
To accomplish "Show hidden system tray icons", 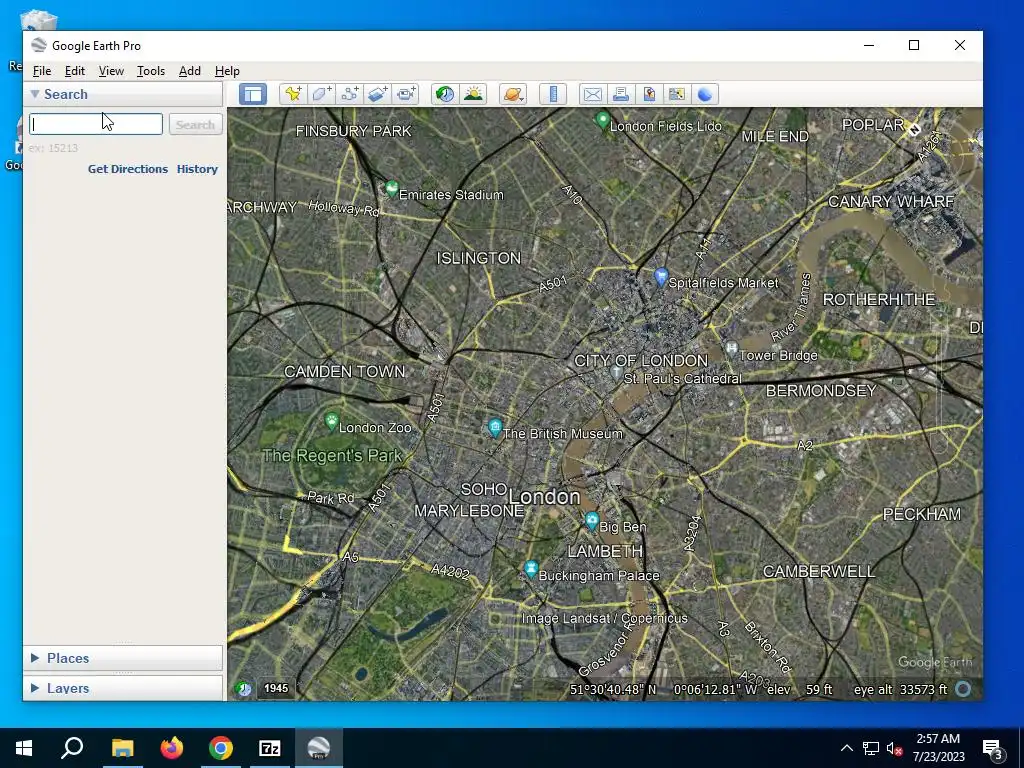I will tap(846, 748).
